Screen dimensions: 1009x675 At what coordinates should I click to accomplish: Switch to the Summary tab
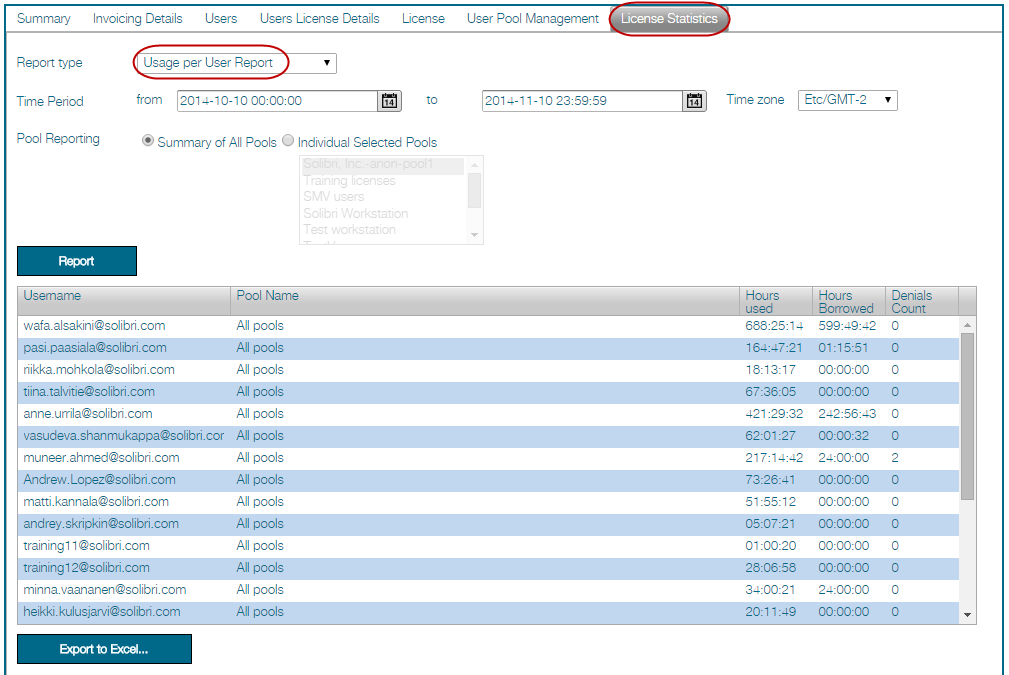coord(44,18)
